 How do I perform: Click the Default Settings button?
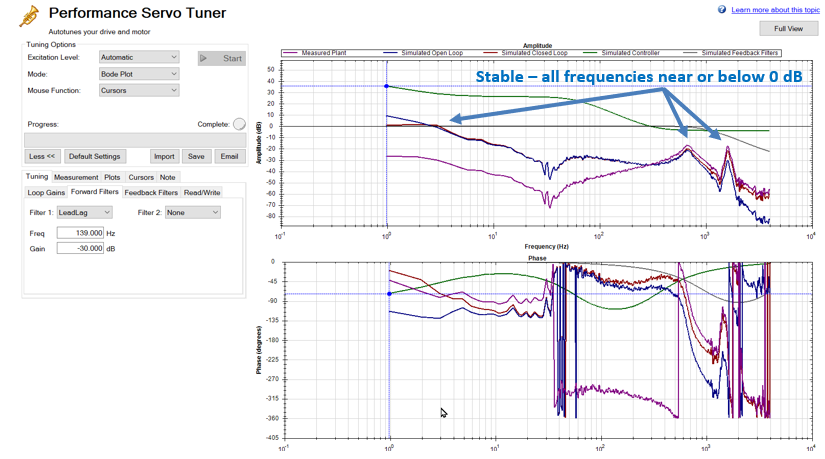pos(95,156)
